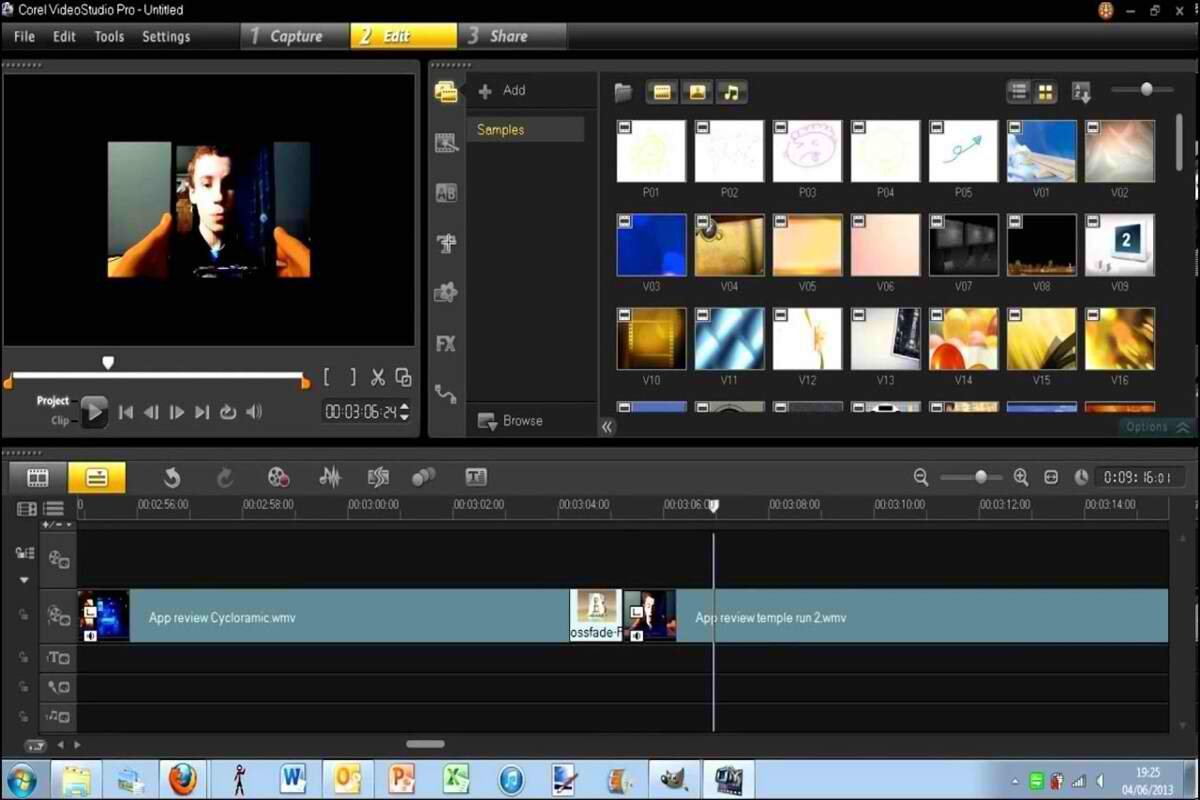Click the Undo arrow in timeline toolbar
The height and width of the screenshot is (800, 1200).
point(172,477)
